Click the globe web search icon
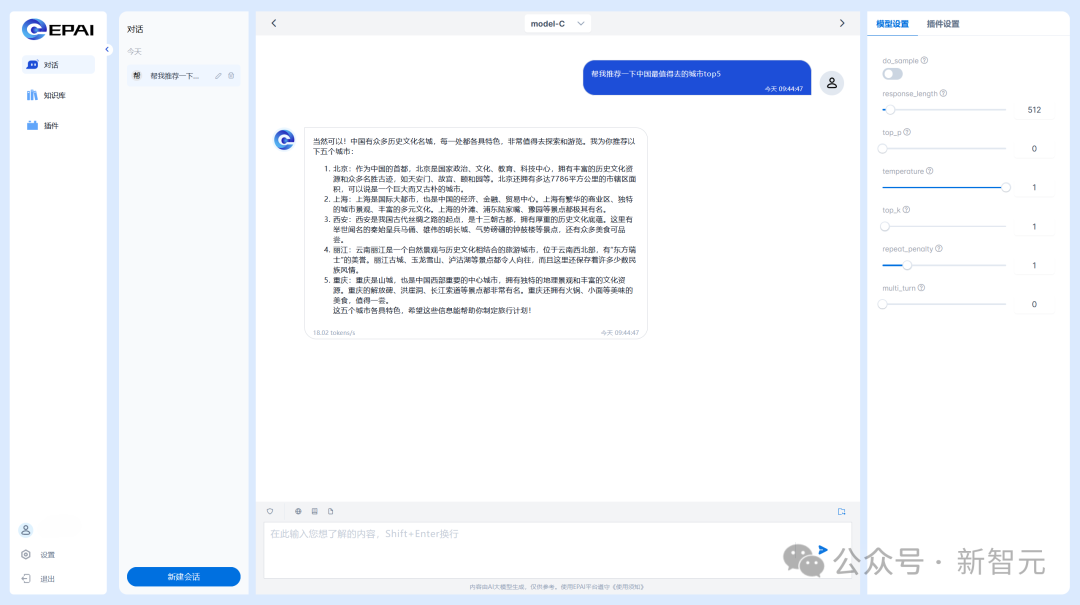This screenshot has width=1080, height=605. [298, 511]
